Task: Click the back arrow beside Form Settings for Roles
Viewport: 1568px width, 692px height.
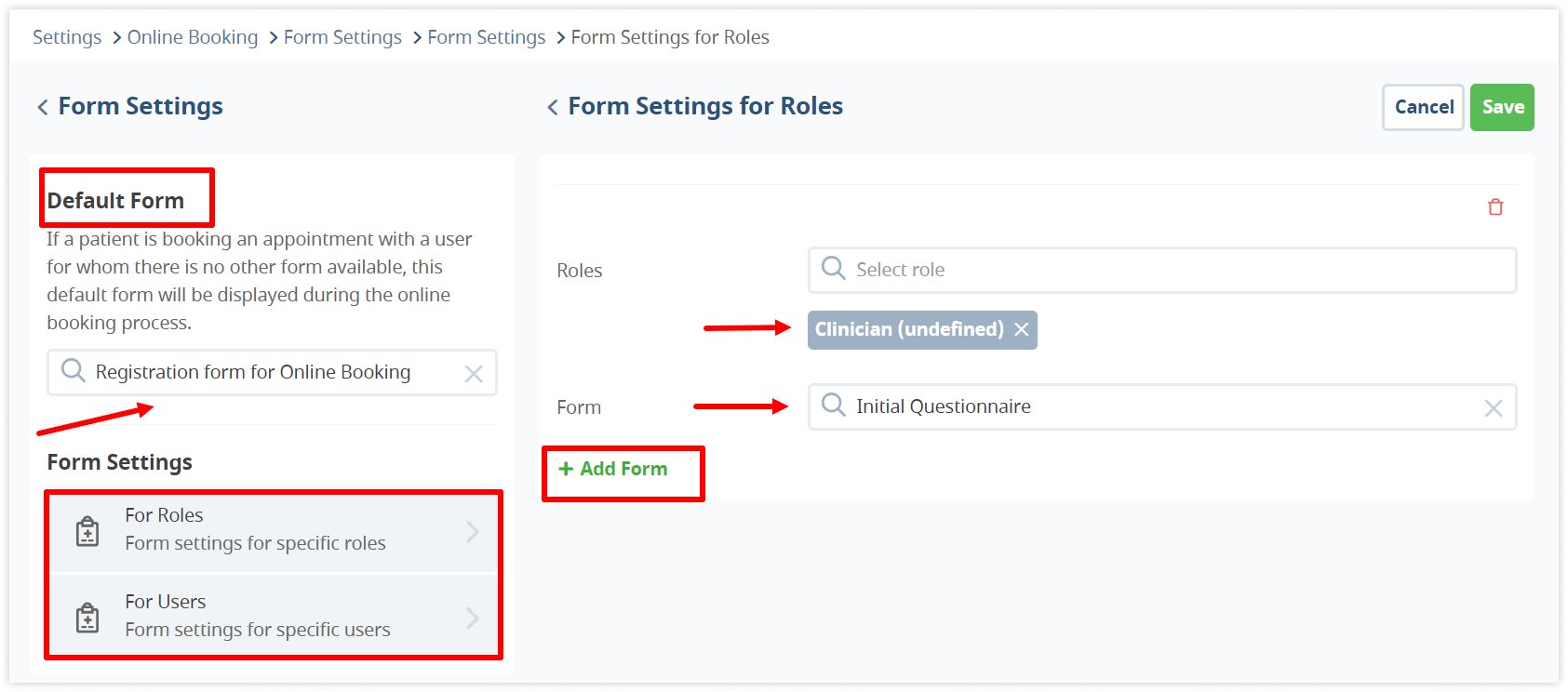Action: point(553,106)
